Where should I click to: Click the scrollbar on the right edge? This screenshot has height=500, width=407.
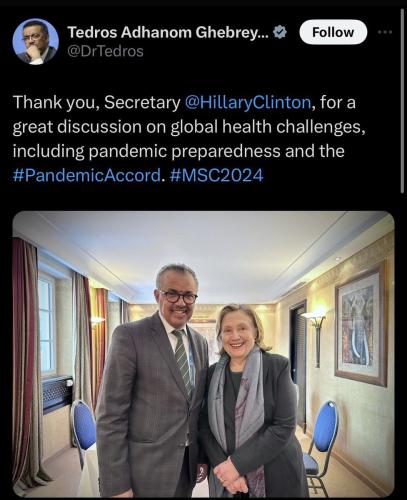click(402, 100)
